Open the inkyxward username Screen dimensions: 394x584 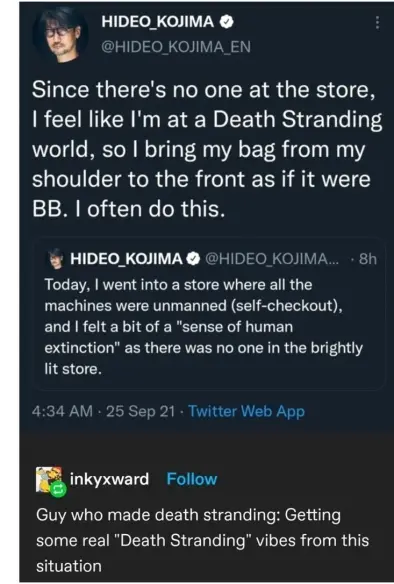point(109,479)
